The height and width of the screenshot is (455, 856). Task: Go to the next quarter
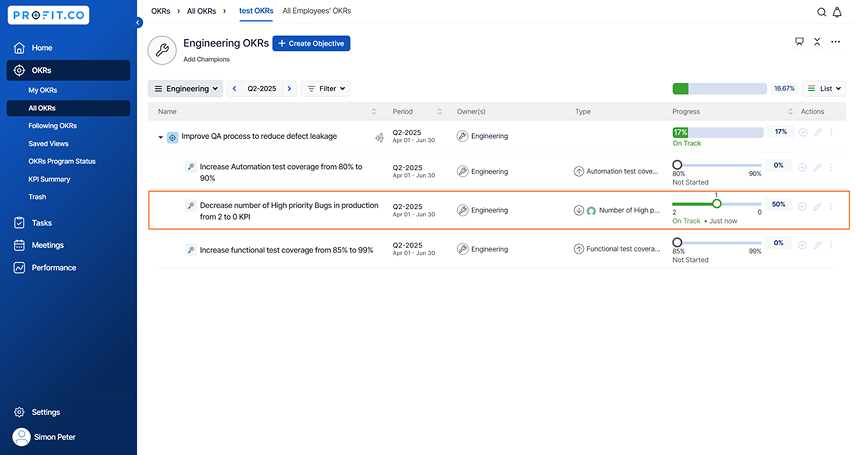coord(289,88)
